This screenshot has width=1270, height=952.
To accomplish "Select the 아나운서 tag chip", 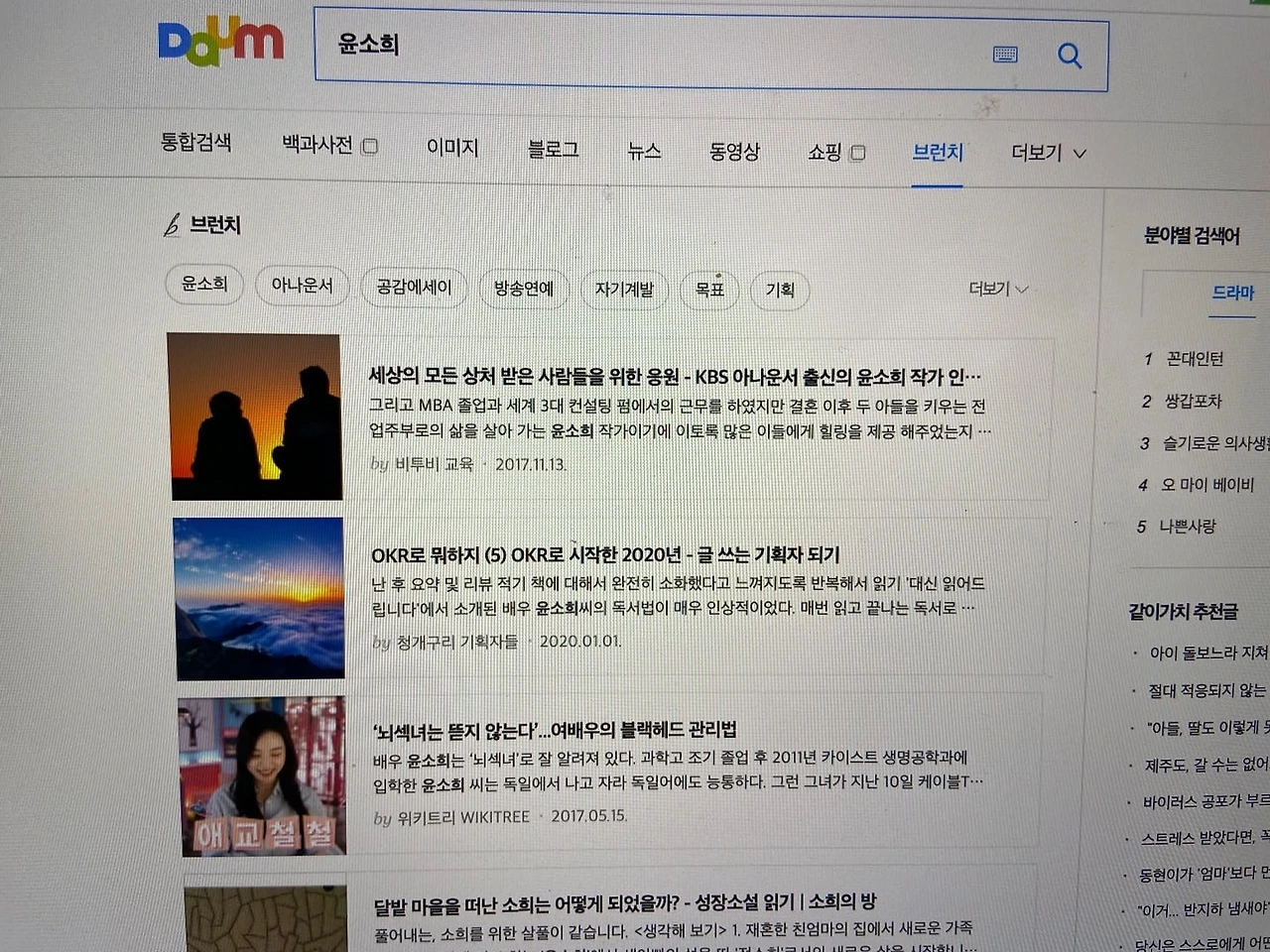I will pos(302,285).
